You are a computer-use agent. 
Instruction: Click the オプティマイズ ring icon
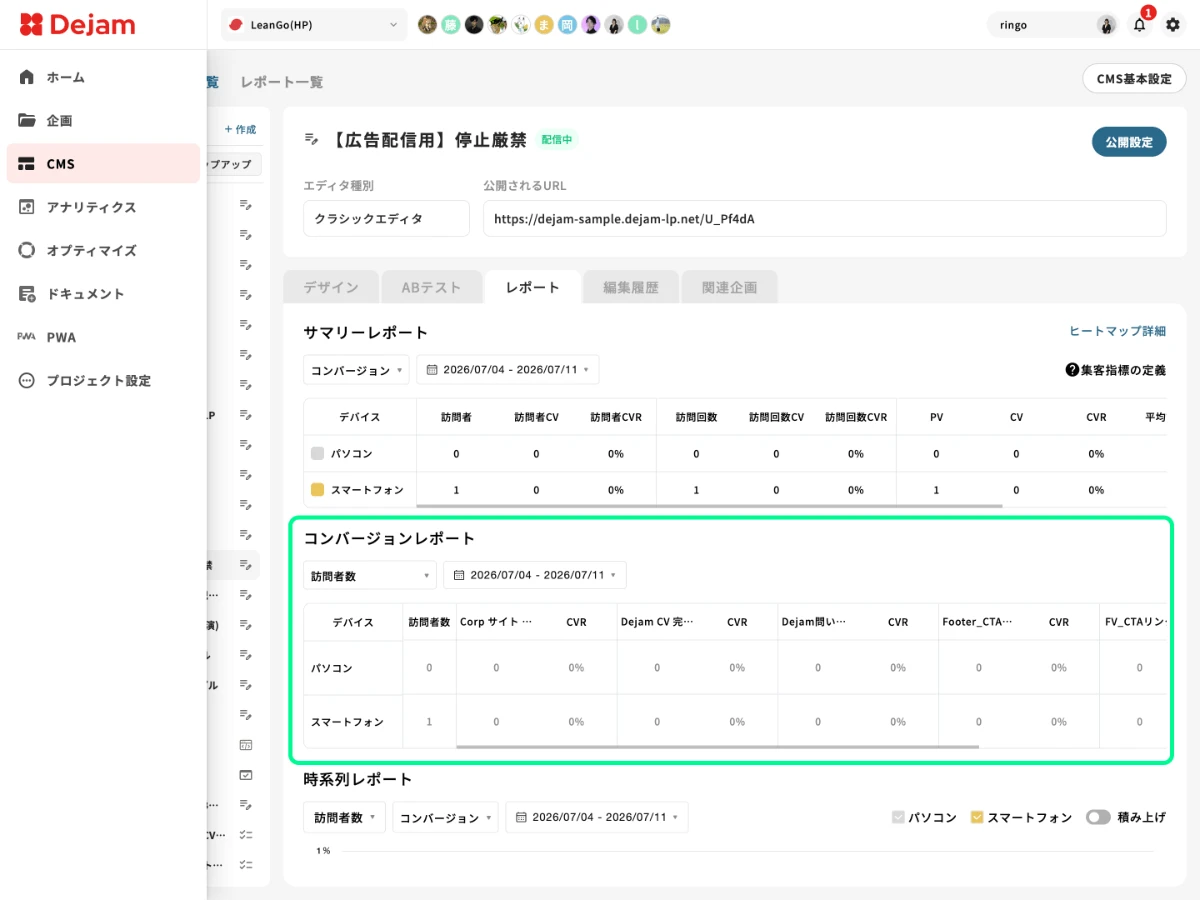(27, 250)
